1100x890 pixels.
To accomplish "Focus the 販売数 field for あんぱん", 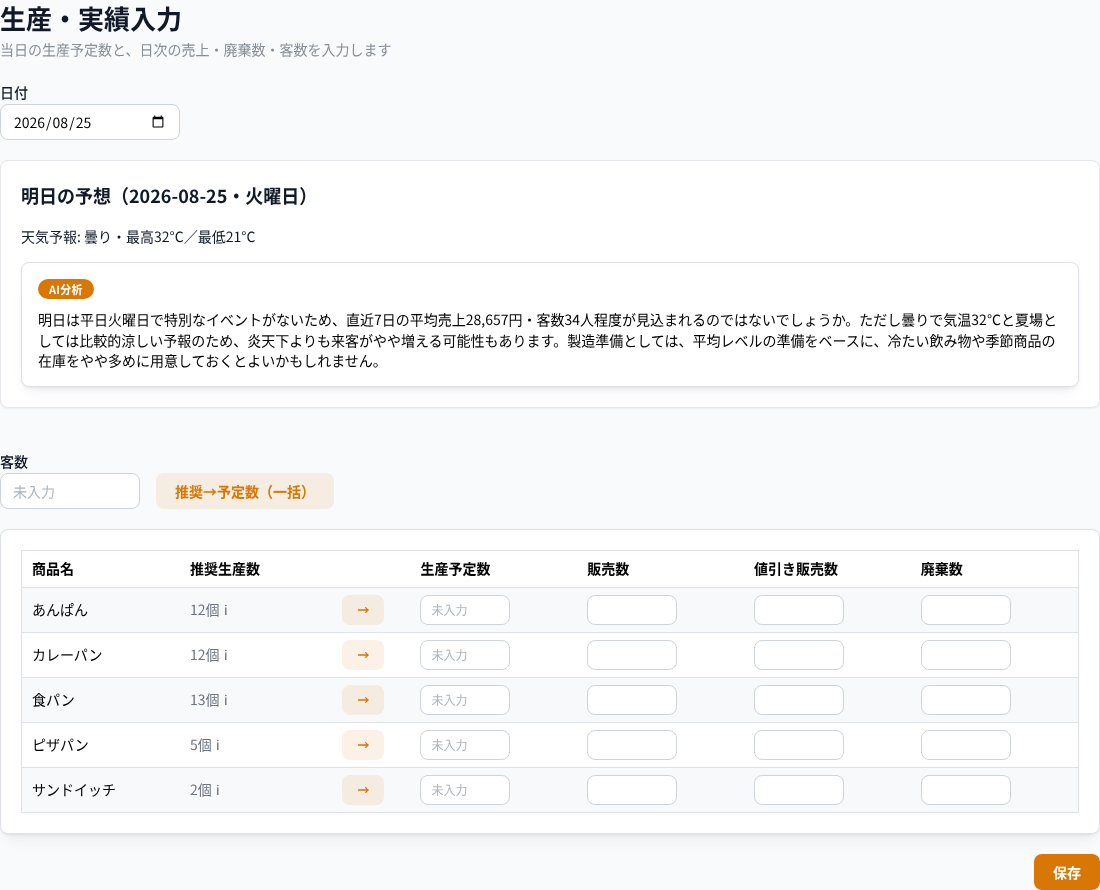I will click(x=631, y=610).
